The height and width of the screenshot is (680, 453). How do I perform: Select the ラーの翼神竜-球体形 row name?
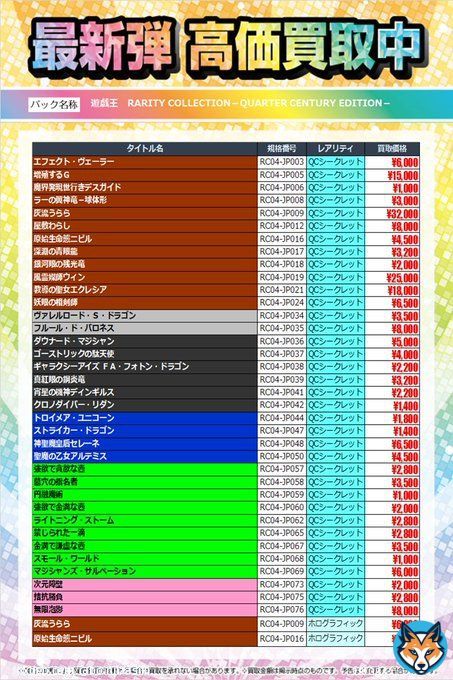pos(70,200)
